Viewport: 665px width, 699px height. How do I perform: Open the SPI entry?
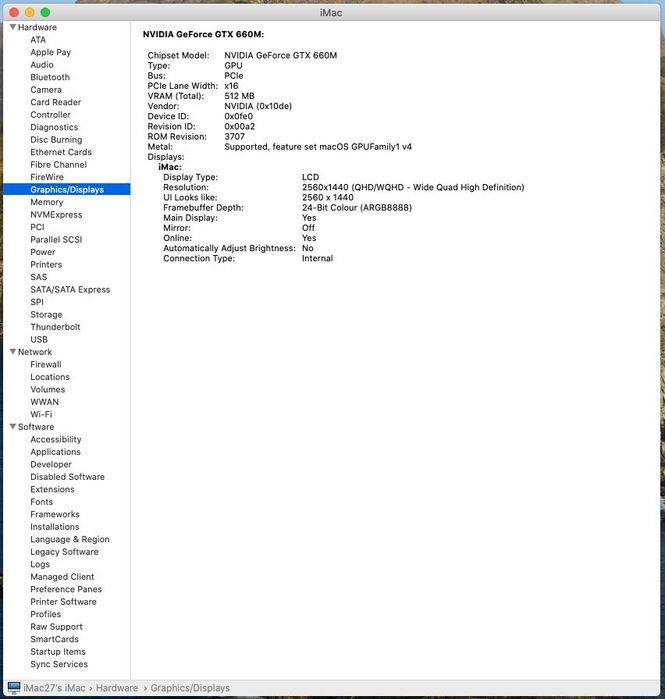click(37, 302)
